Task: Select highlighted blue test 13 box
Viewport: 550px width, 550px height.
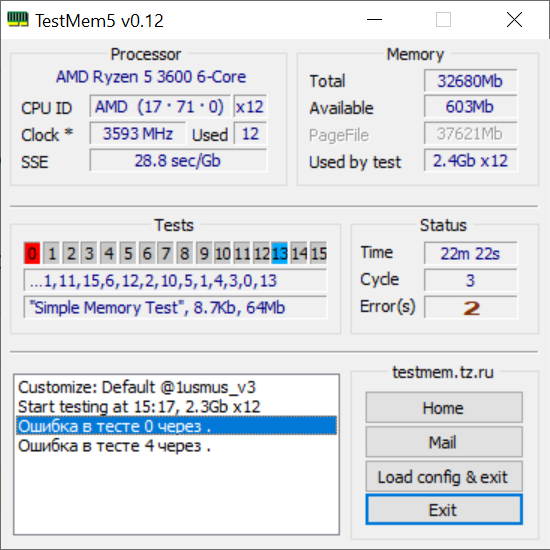Action: point(280,253)
